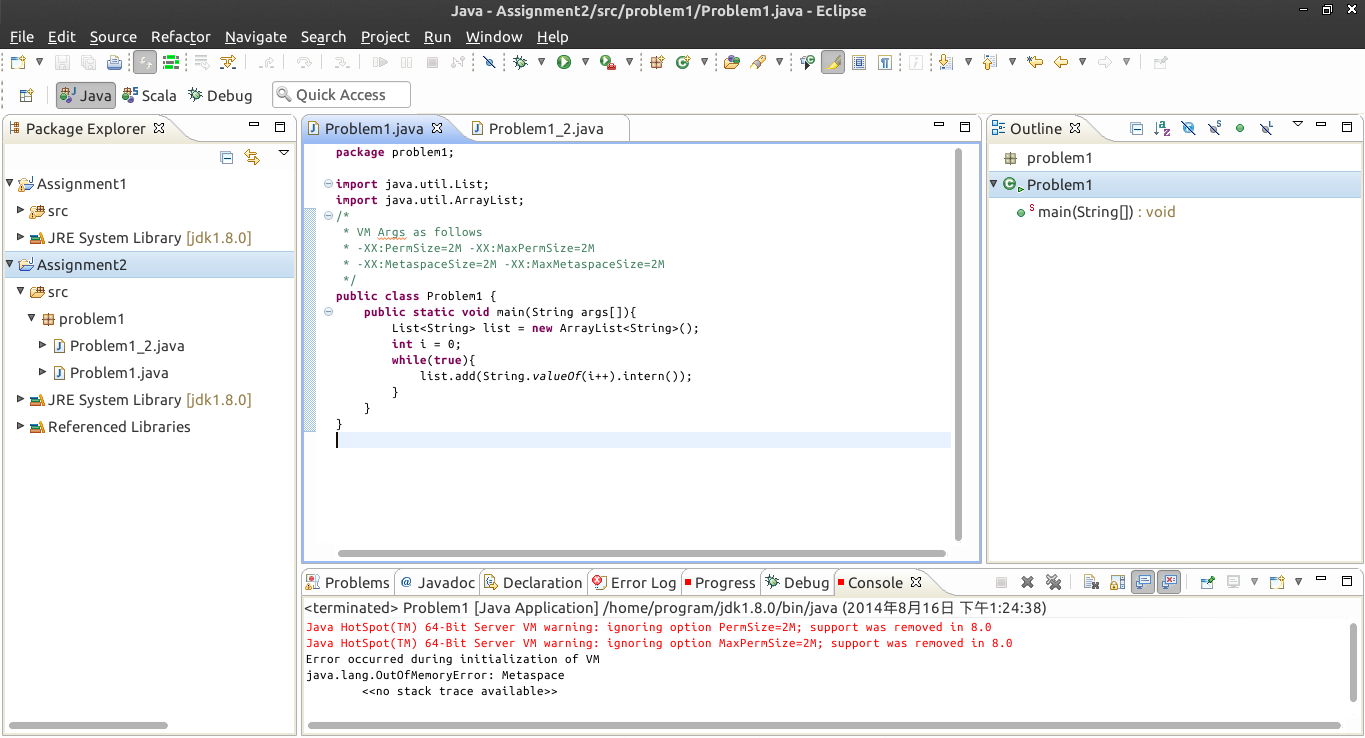The image size is (1365, 738).
Task: Collapse All in Package Explorer
Action: (x=227, y=157)
